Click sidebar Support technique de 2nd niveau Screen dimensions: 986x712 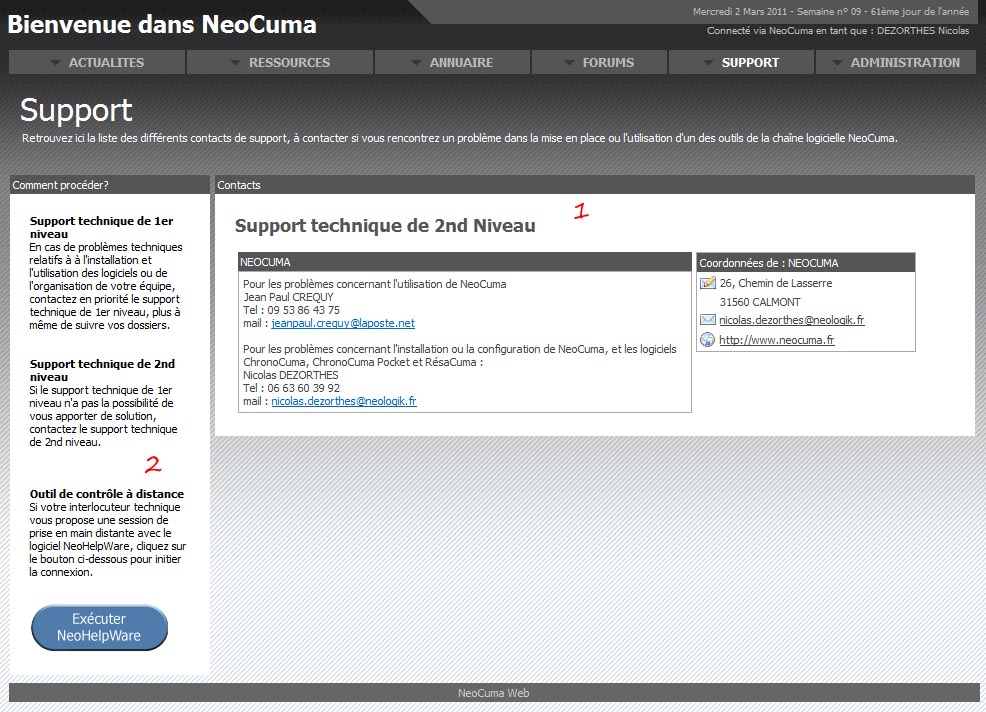point(102,370)
